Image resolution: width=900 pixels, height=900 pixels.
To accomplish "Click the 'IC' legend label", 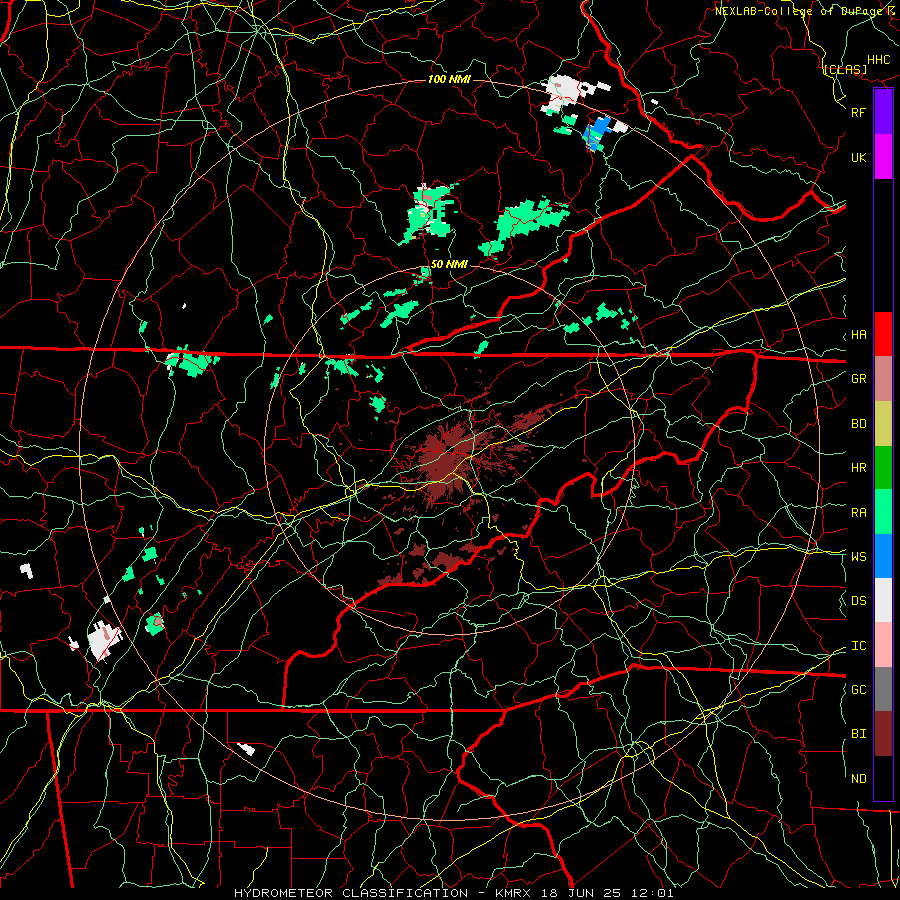I will tap(858, 646).
